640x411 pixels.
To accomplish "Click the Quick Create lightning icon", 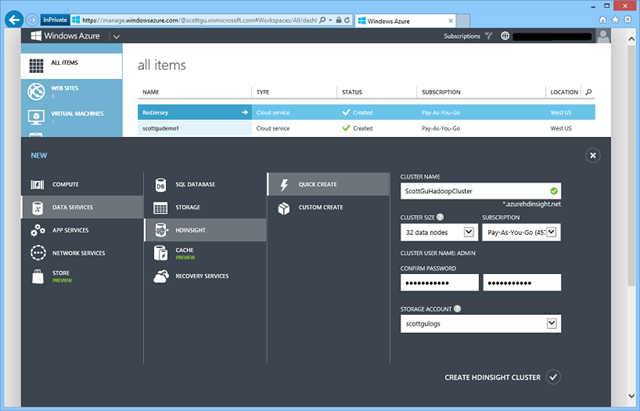I will tap(284, 184).
